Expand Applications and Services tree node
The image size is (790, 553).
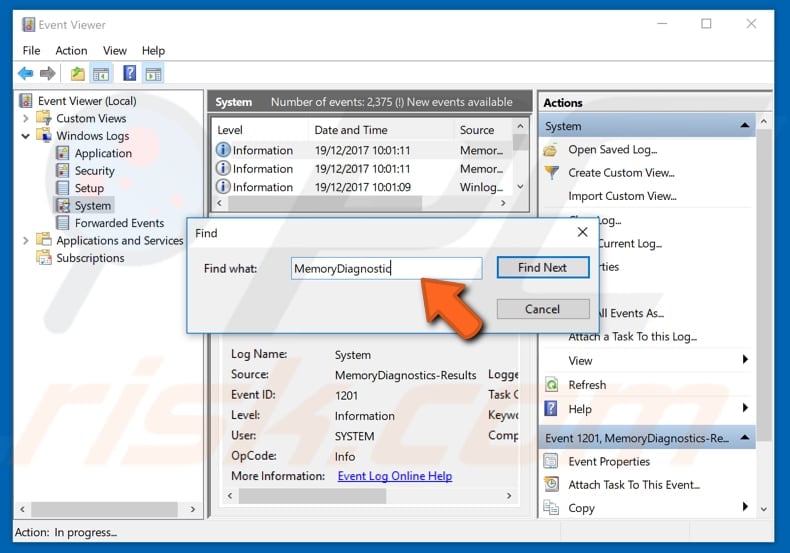25,240
